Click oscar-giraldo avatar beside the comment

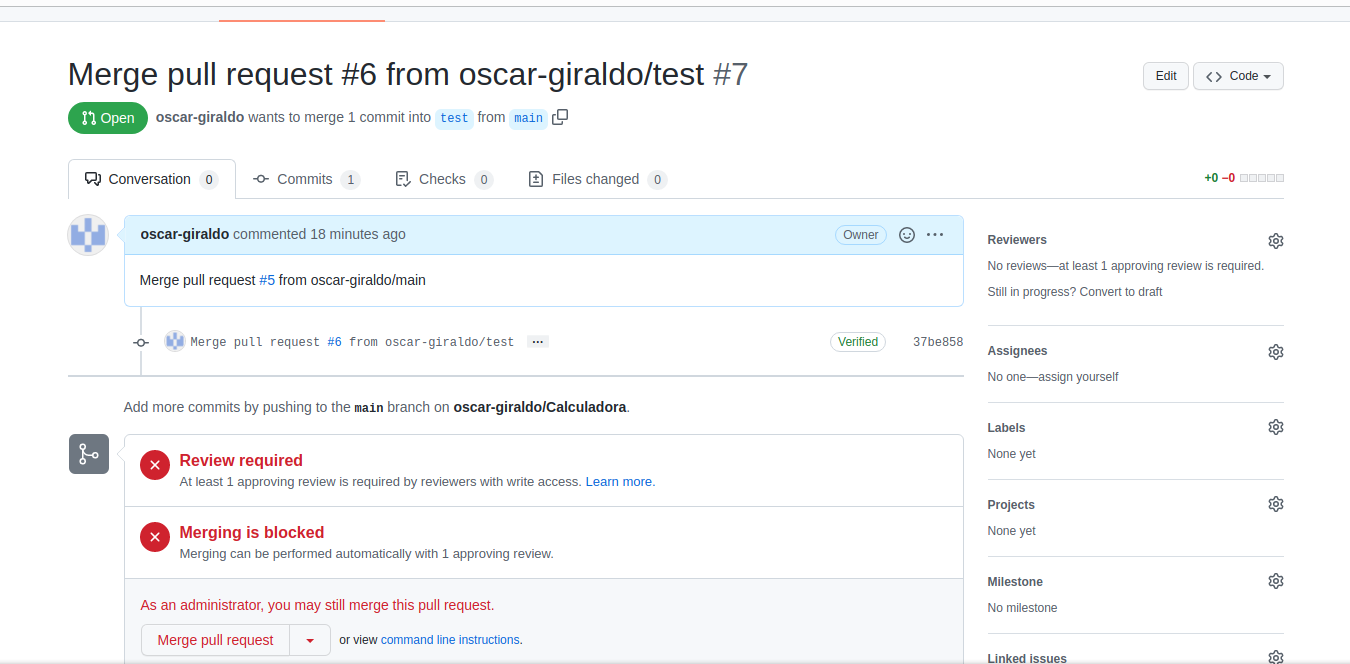(x=87, y=235)
